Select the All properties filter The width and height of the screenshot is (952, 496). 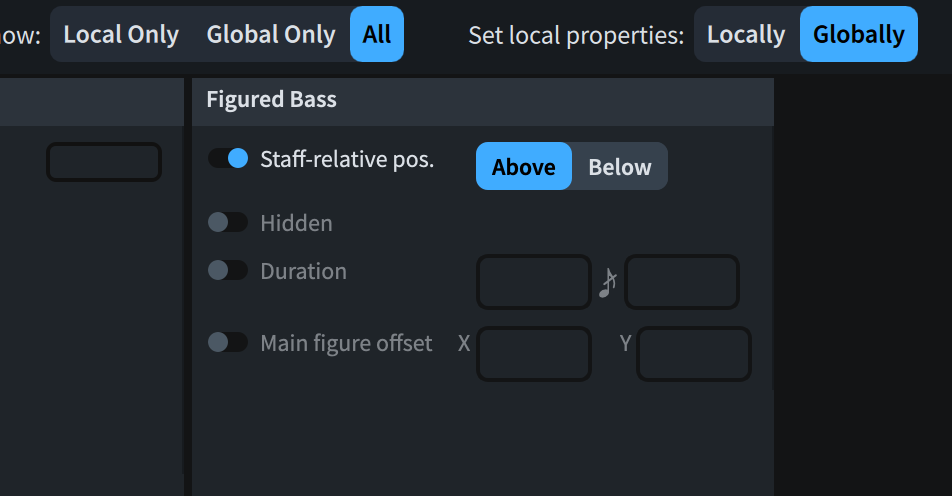pos(377,34)
